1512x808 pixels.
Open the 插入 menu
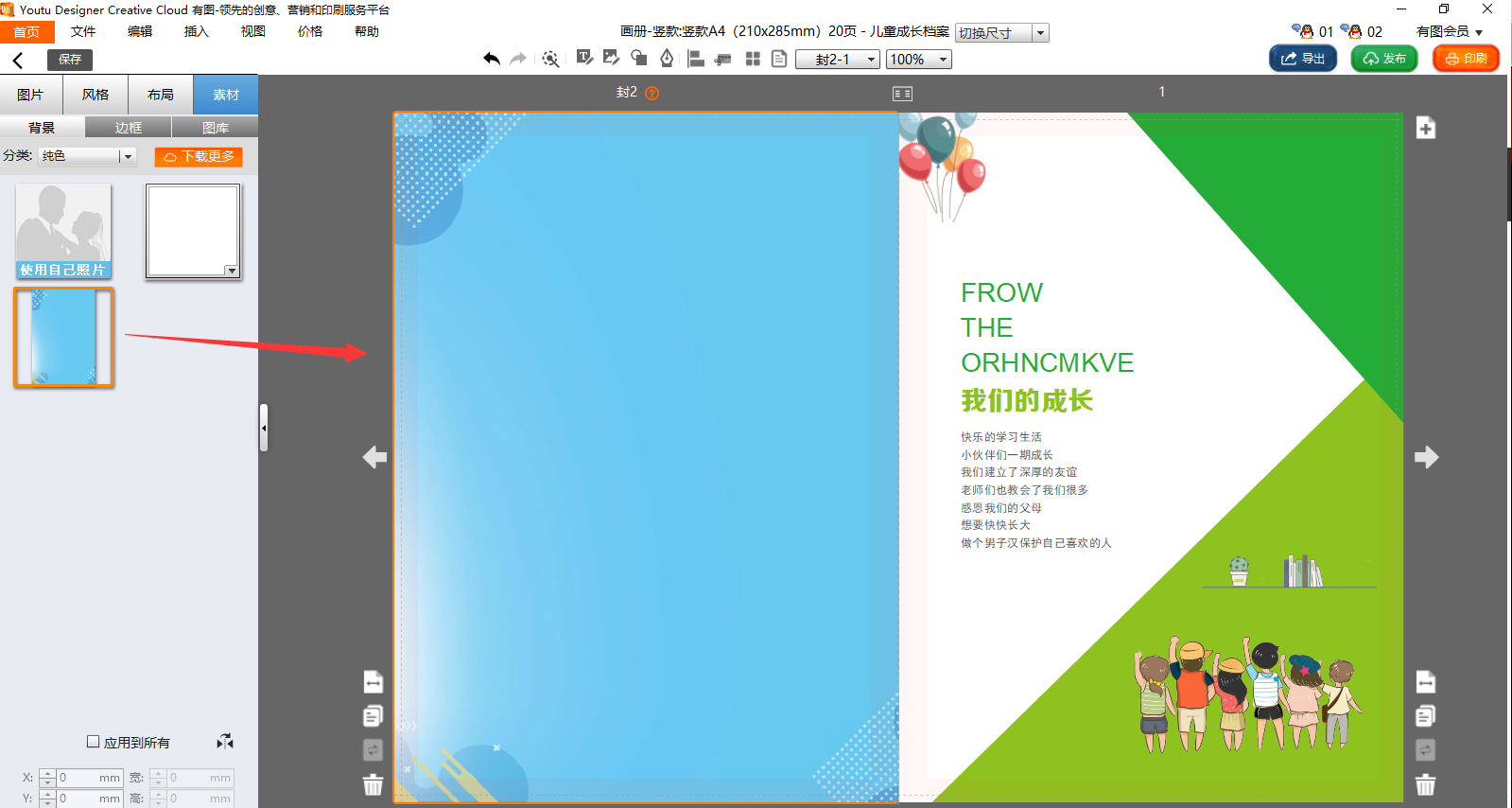(x=196, y=31)
